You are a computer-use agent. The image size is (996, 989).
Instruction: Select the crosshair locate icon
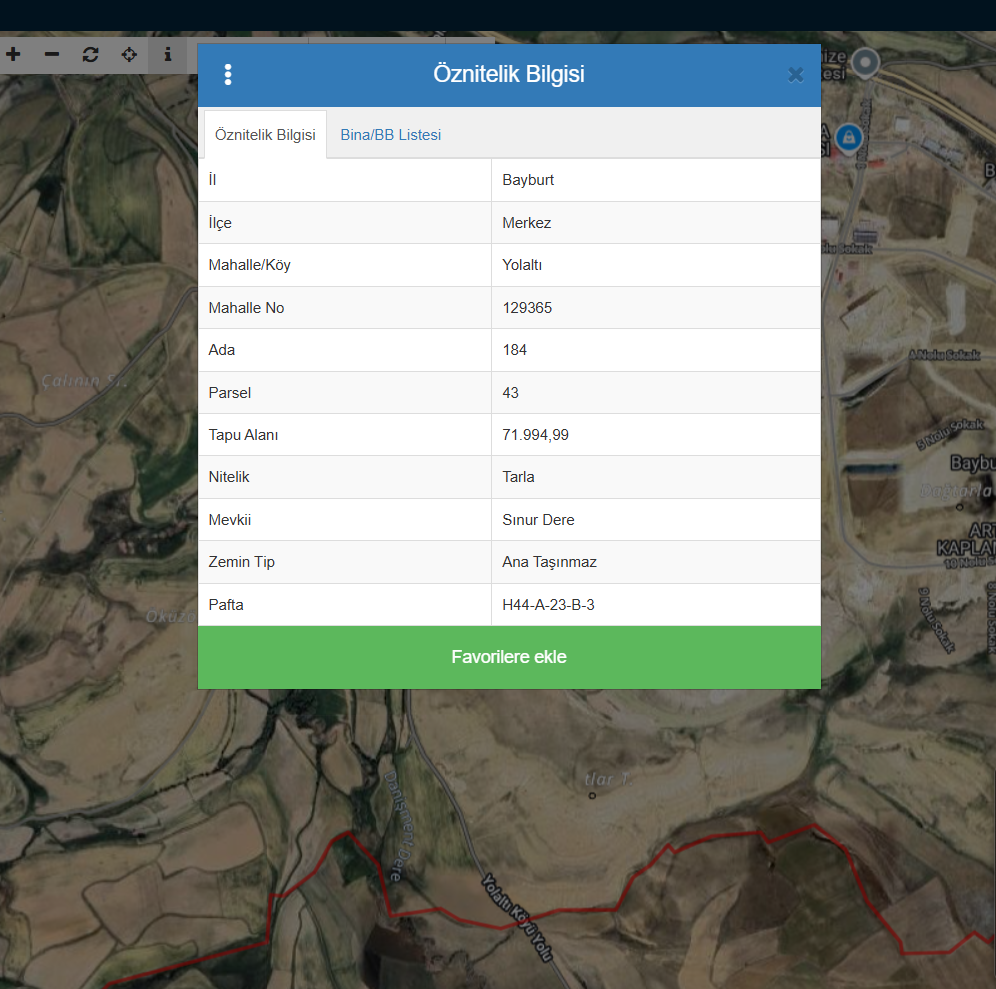pos(129,54)
